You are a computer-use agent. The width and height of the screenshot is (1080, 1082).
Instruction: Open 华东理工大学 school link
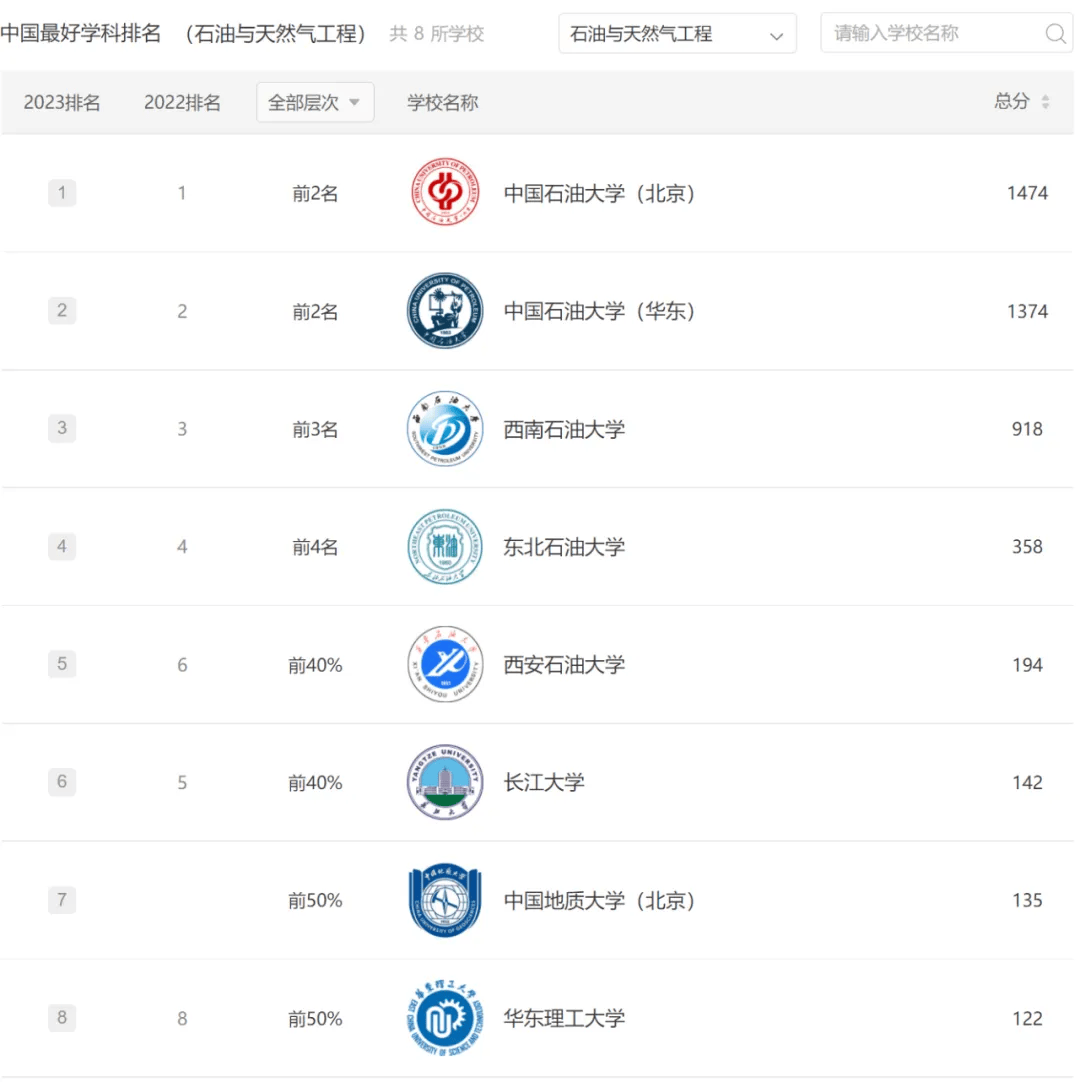564,1018
